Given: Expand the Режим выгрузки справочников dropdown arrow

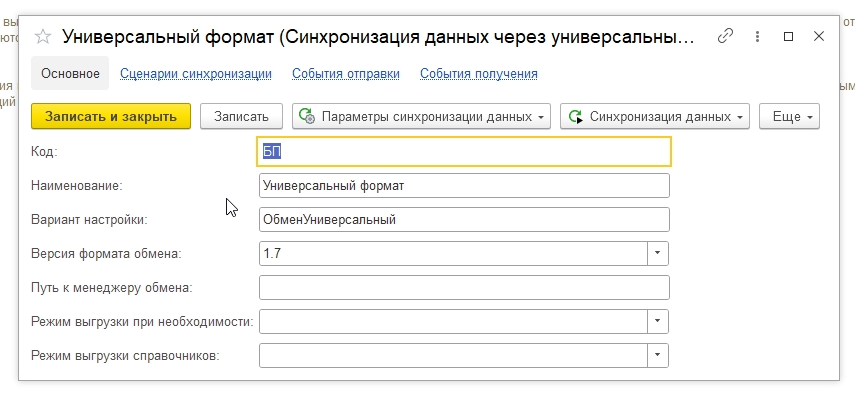Looking at the screenshot, I should (x=658, y=355).
